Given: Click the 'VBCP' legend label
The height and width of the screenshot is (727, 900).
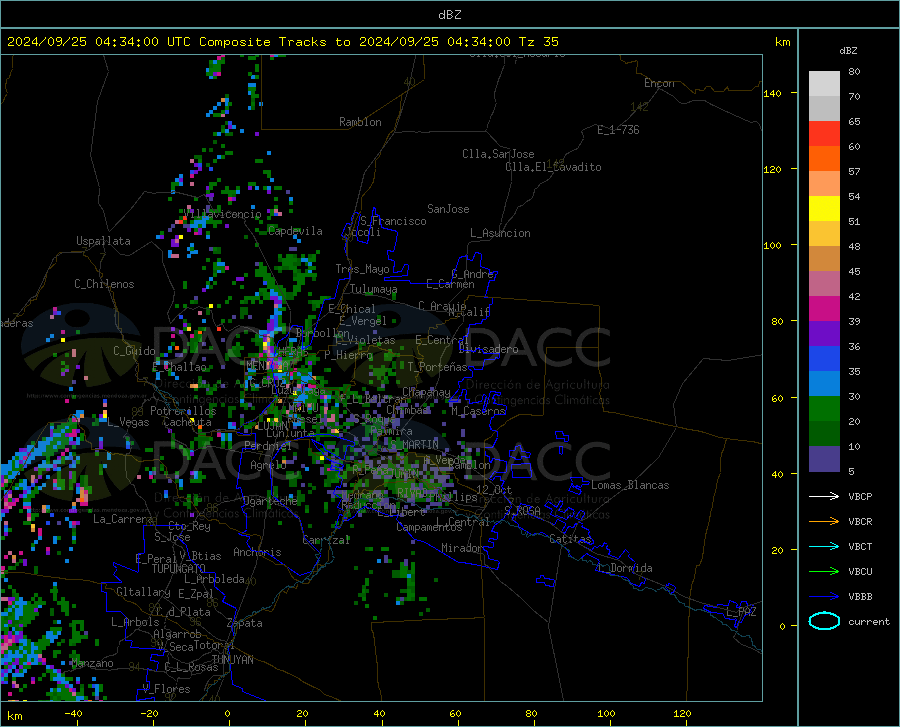Looking at the screenshot, I should [x=860, y=497].
